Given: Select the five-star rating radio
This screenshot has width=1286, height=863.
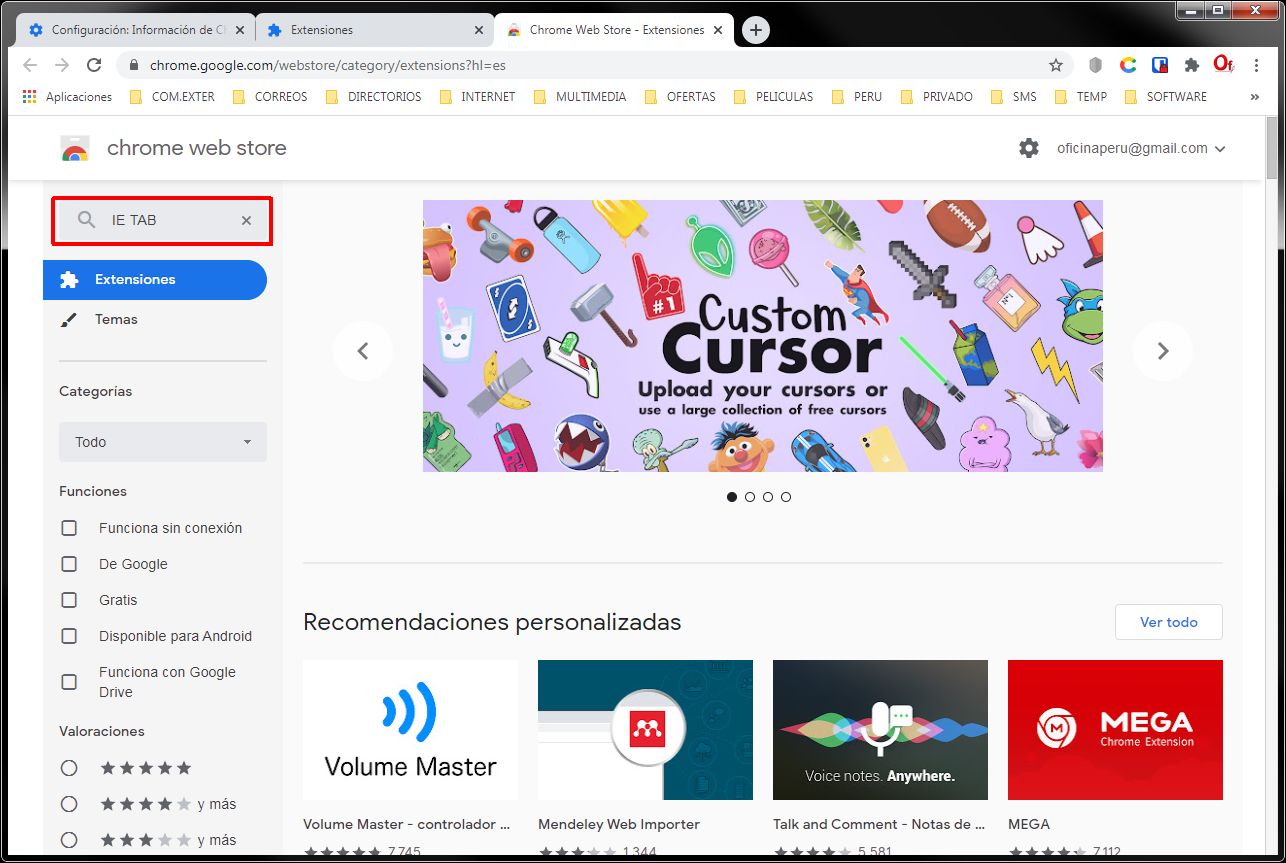Looking at the screenshot, I should 69,768.
